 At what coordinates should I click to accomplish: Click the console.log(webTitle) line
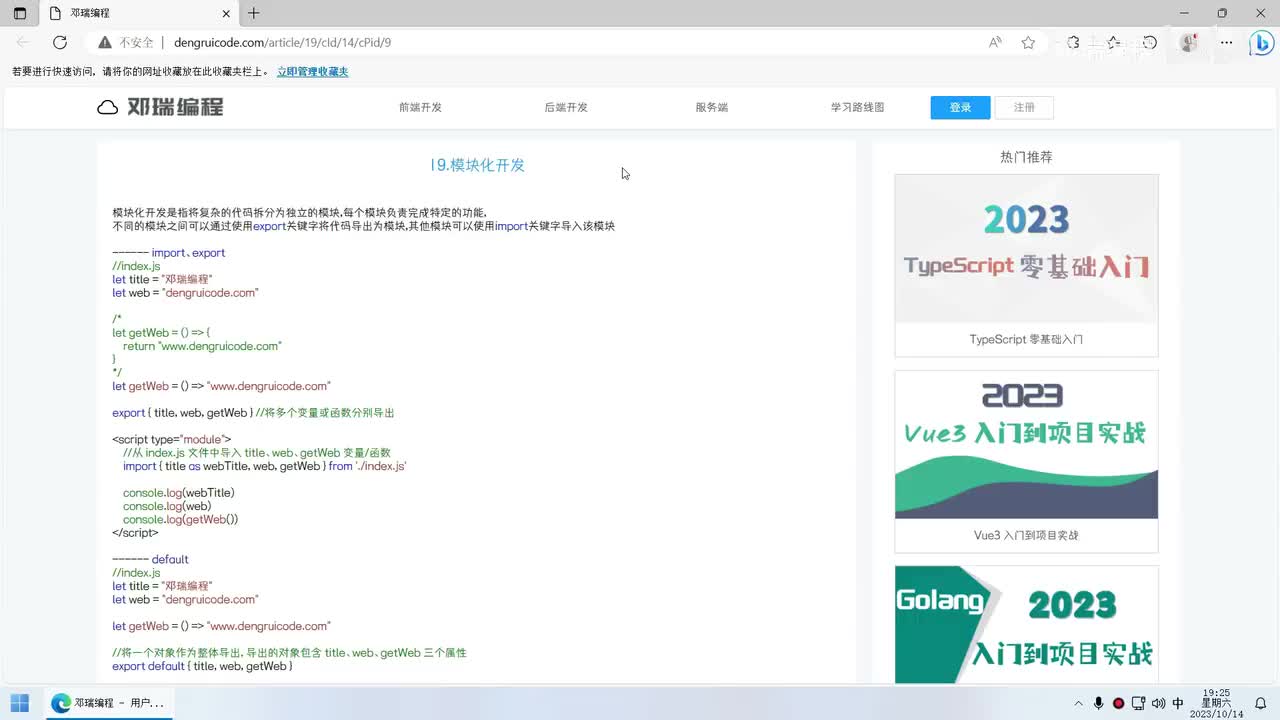click(178, 493)
